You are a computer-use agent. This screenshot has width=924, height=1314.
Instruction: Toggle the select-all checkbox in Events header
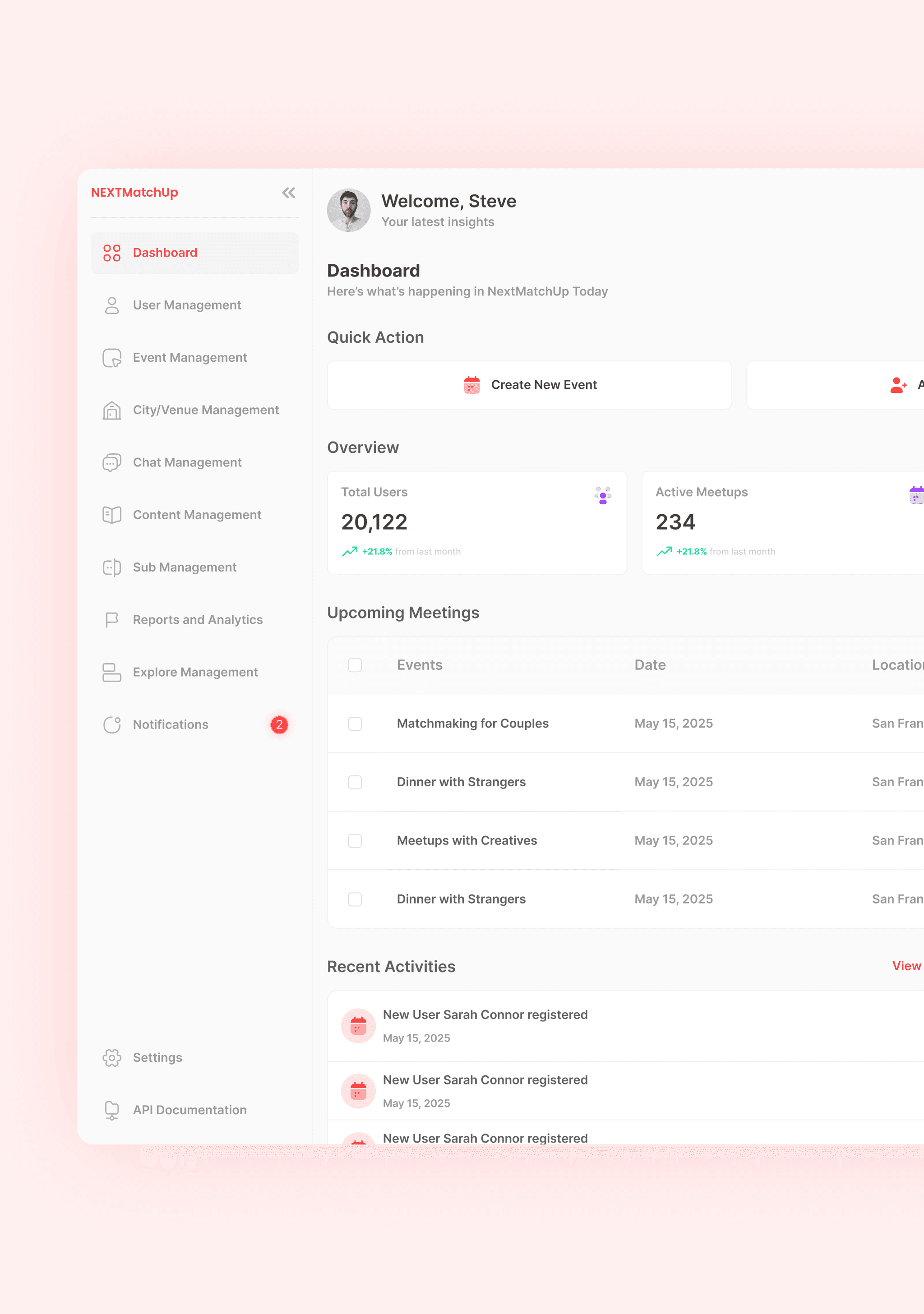355,665
